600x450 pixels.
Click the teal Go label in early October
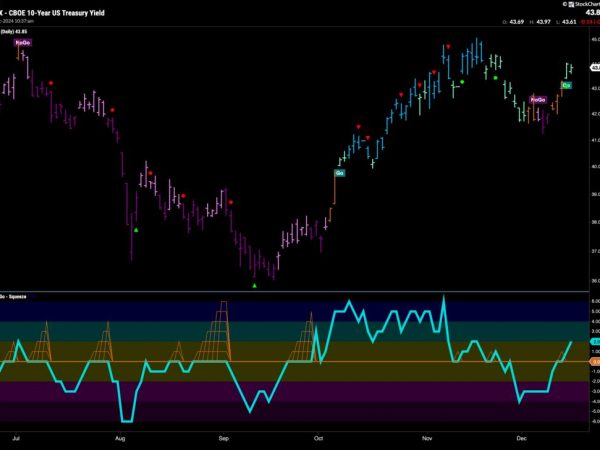(339, 173)
